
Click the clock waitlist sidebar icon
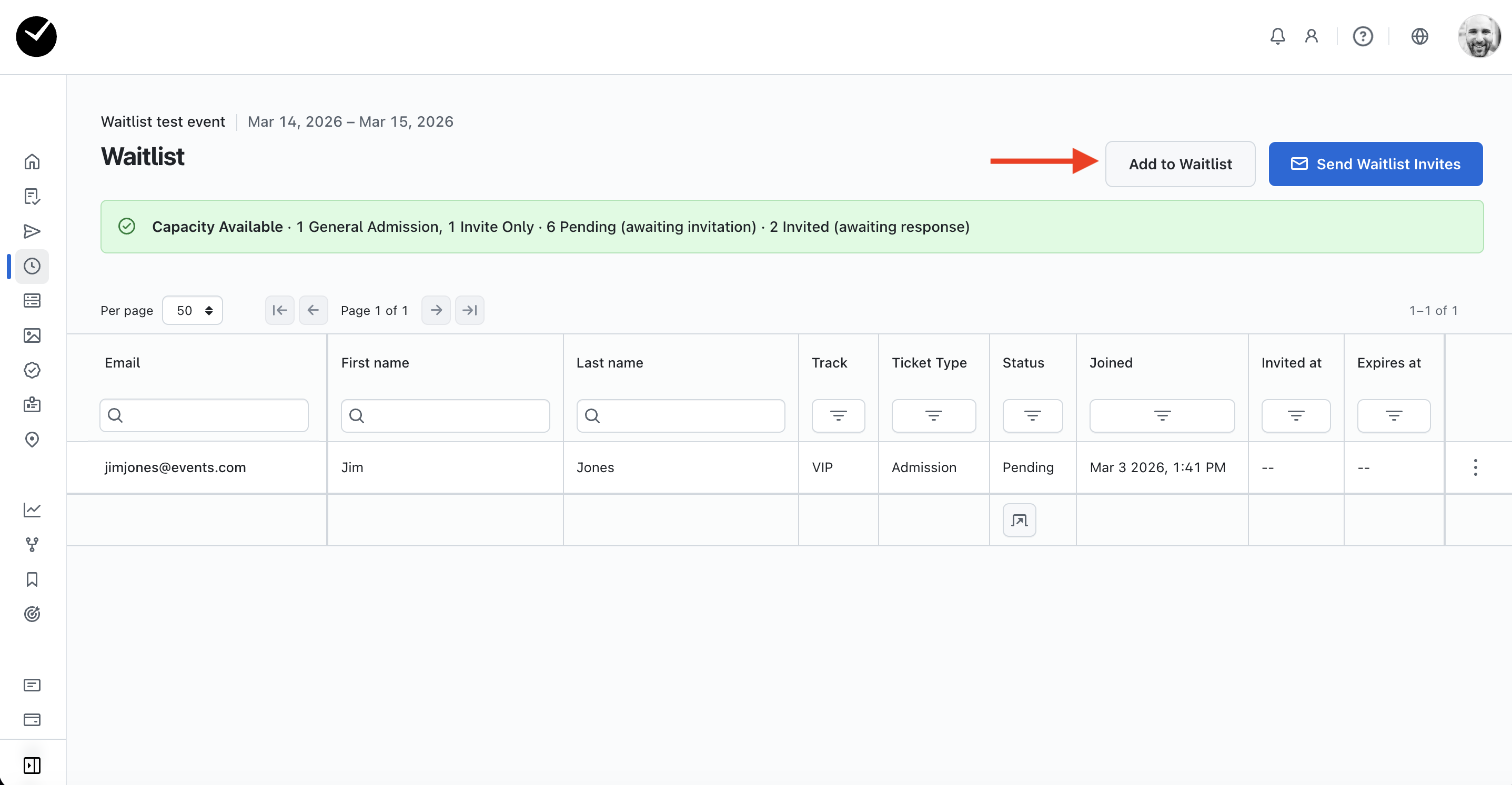[x=32, y=267]
